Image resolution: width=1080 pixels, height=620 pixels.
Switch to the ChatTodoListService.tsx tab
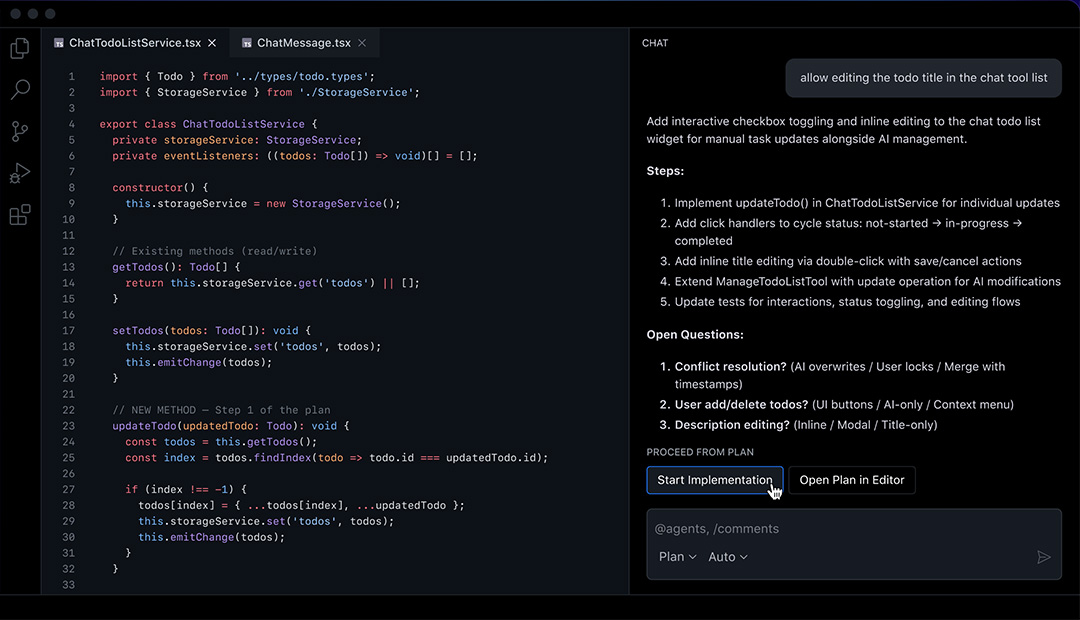135,43
